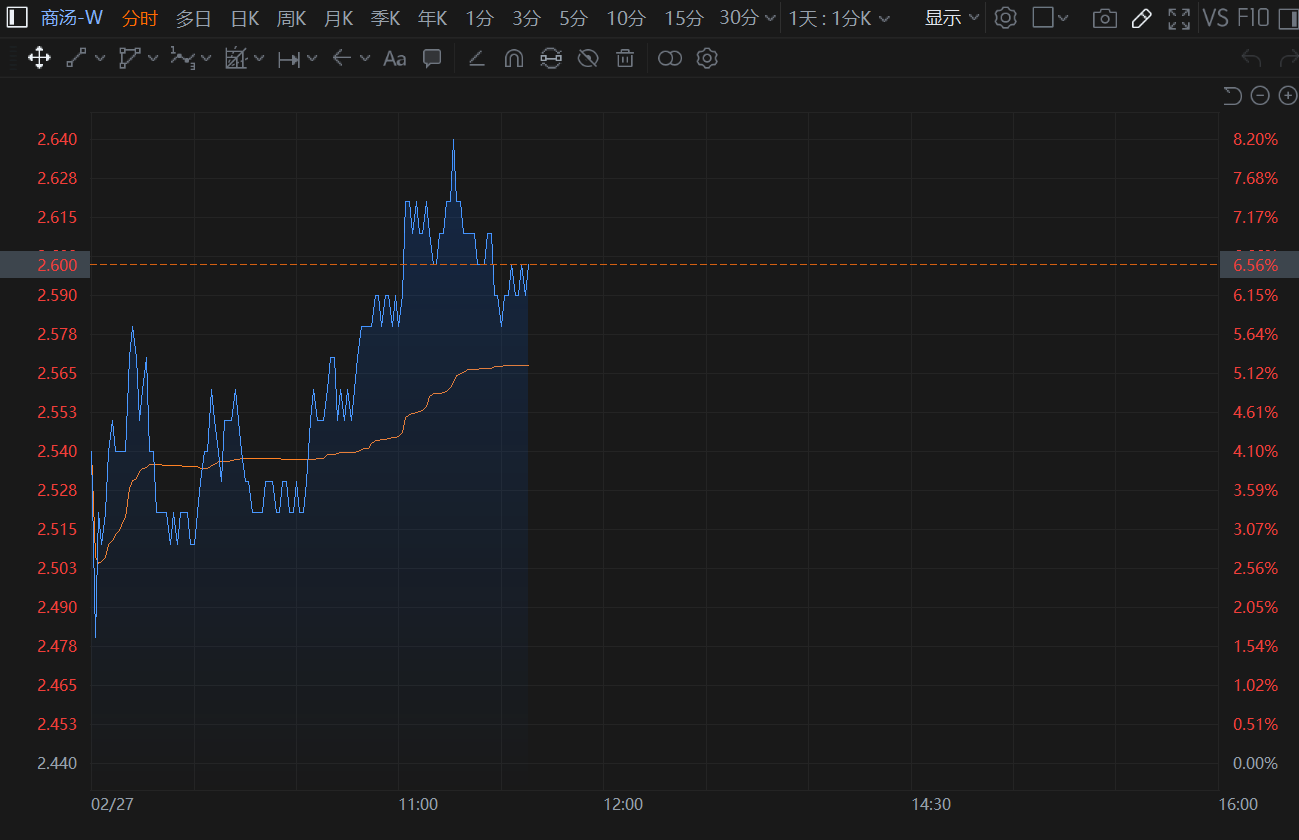
Task: Toggle the left sidebar panel
Action: click(x=17, y=18)
